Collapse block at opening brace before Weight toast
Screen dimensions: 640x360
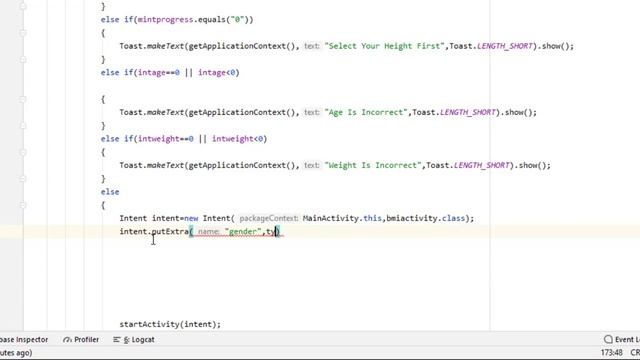23,152
